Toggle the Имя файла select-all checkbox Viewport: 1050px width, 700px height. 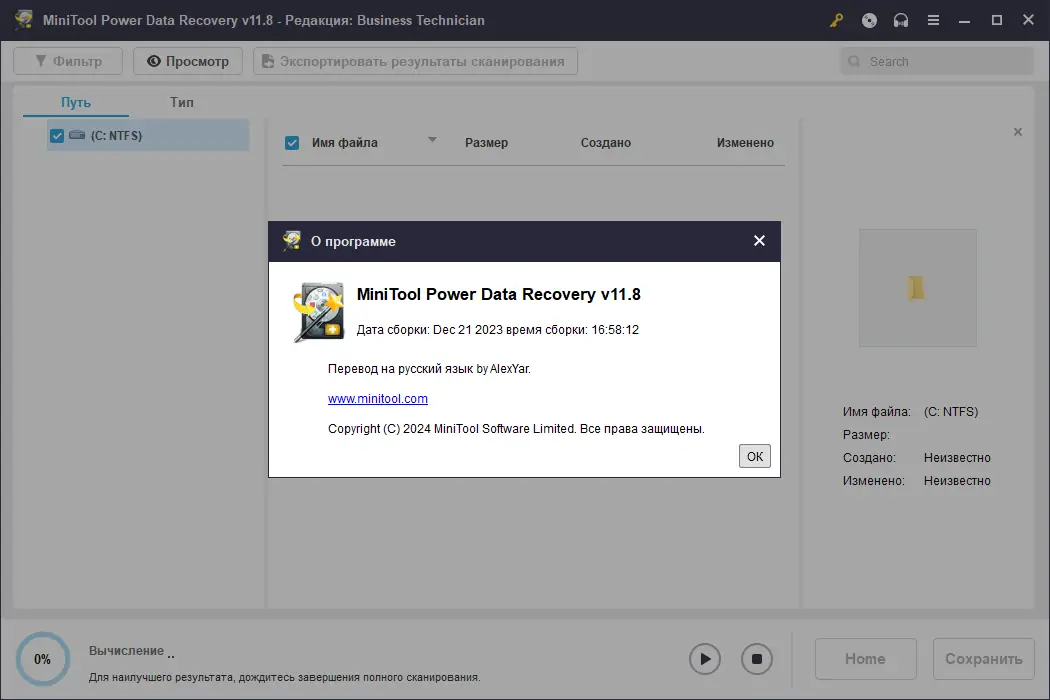click(x=292, y=143)
